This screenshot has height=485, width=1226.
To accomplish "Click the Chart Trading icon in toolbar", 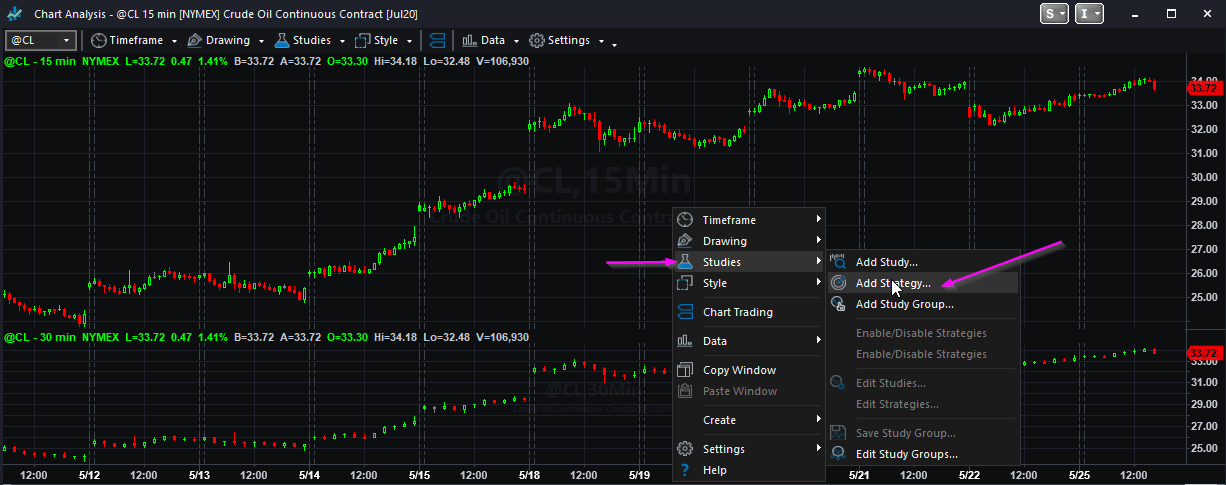I will tap(438, 40).
